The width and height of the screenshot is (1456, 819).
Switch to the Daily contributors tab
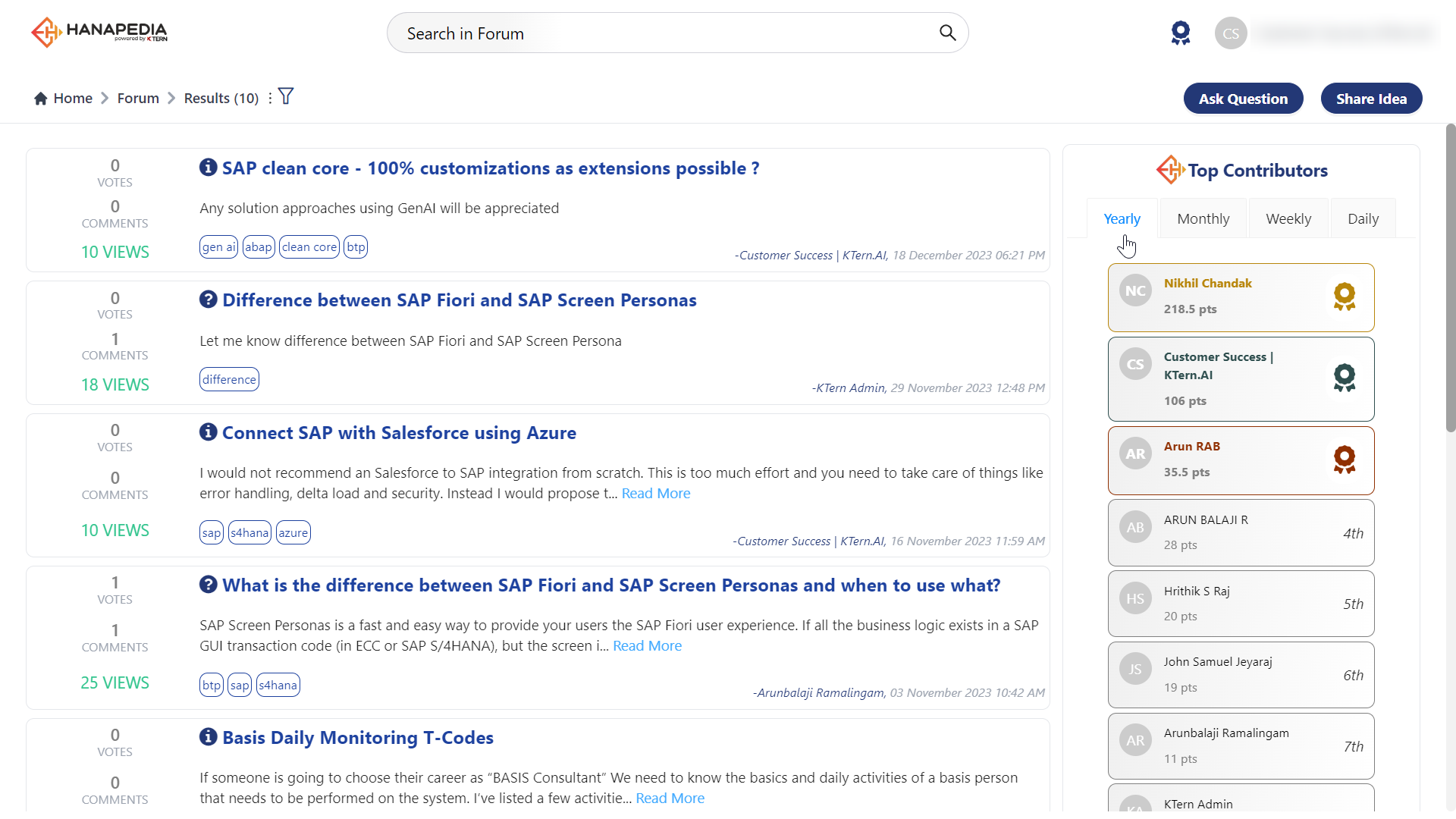pyautogui.click(x=1363, y=218)
